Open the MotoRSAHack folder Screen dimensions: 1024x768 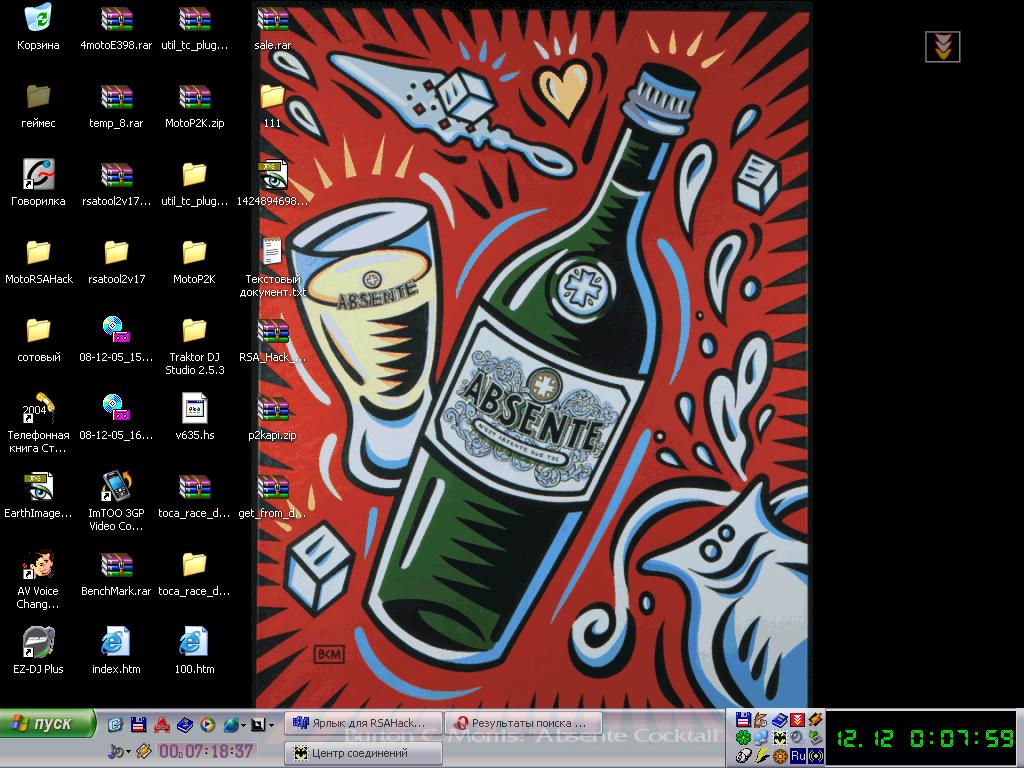[x=38, y=260]
